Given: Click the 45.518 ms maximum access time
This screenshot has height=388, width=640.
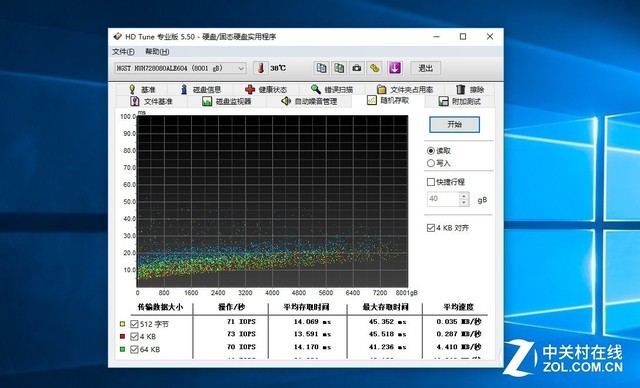Looking at the screenshot, I should point(388,334).
